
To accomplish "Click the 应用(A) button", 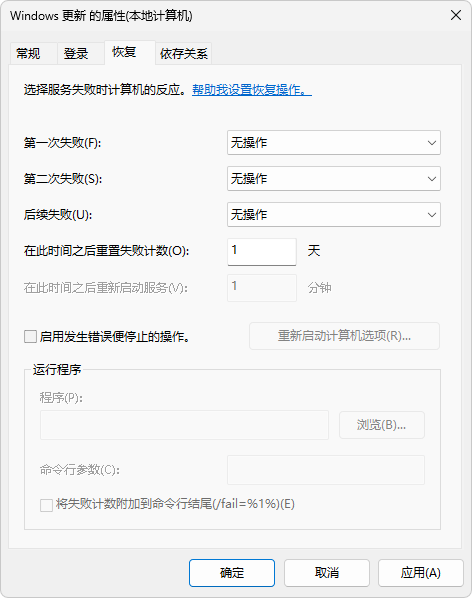I will (x=421, y=573).
